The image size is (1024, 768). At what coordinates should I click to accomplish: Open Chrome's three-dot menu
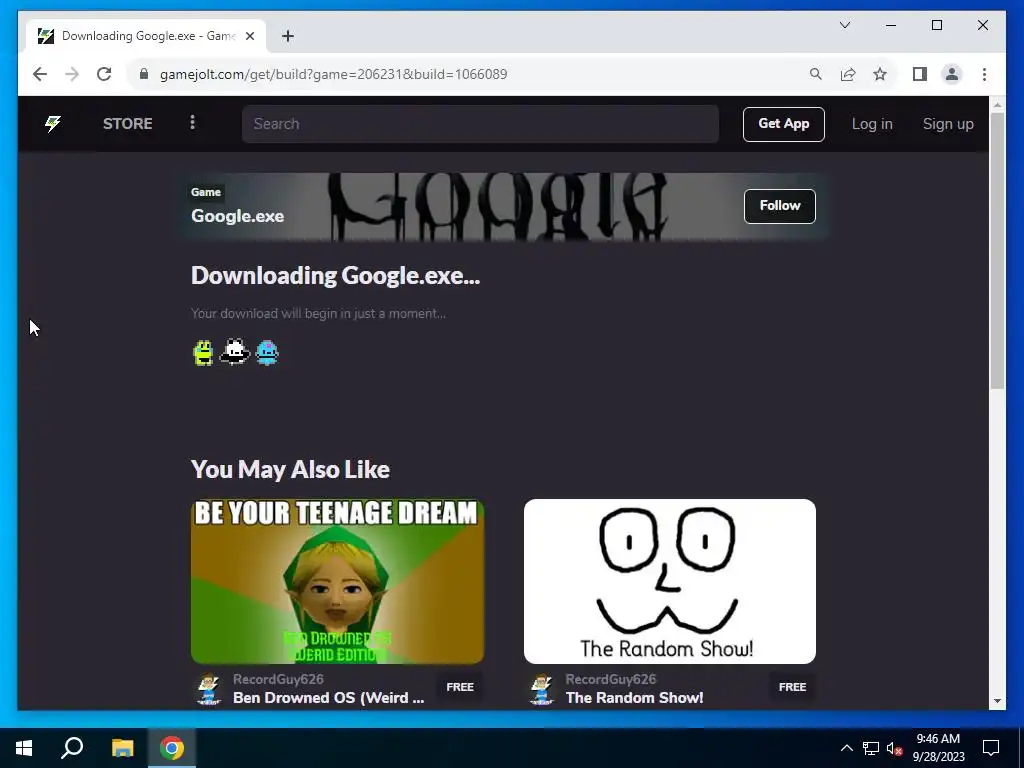tap(984, 74)
